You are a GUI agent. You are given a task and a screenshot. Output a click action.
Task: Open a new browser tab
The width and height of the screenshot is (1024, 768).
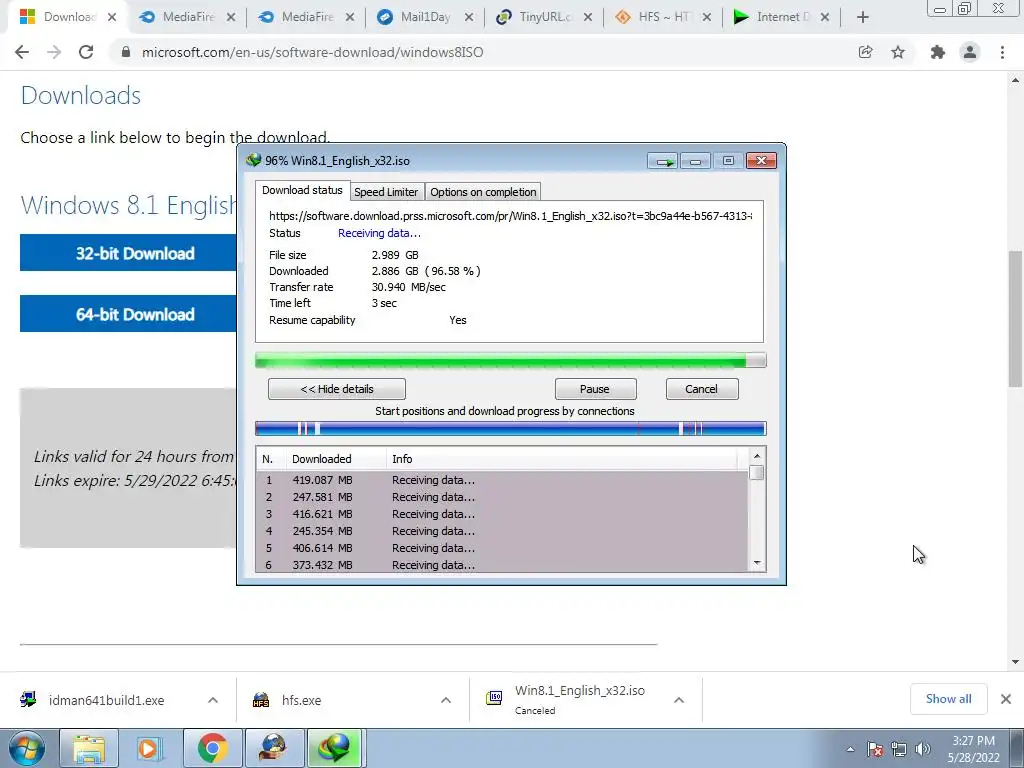863,17
